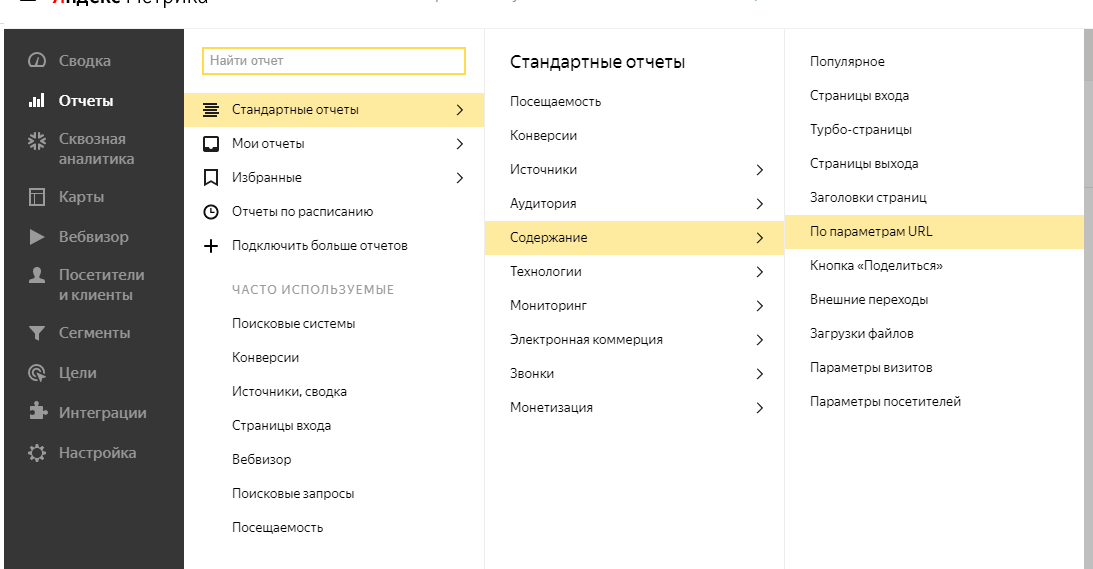
Task: Click the Интеграции puzzle icon
Action: click(36, 411)
